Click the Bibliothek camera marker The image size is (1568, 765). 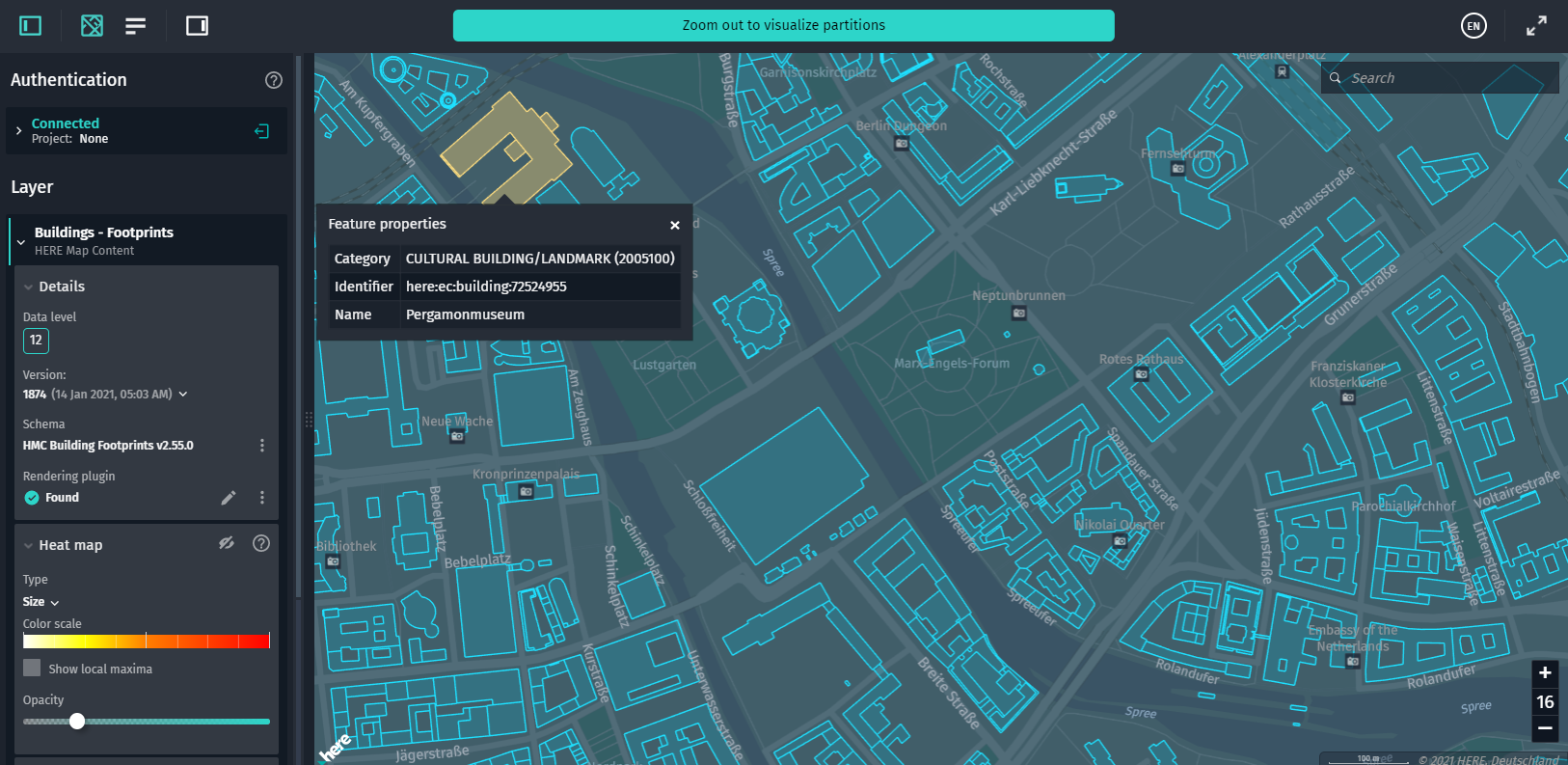[333, 561]
